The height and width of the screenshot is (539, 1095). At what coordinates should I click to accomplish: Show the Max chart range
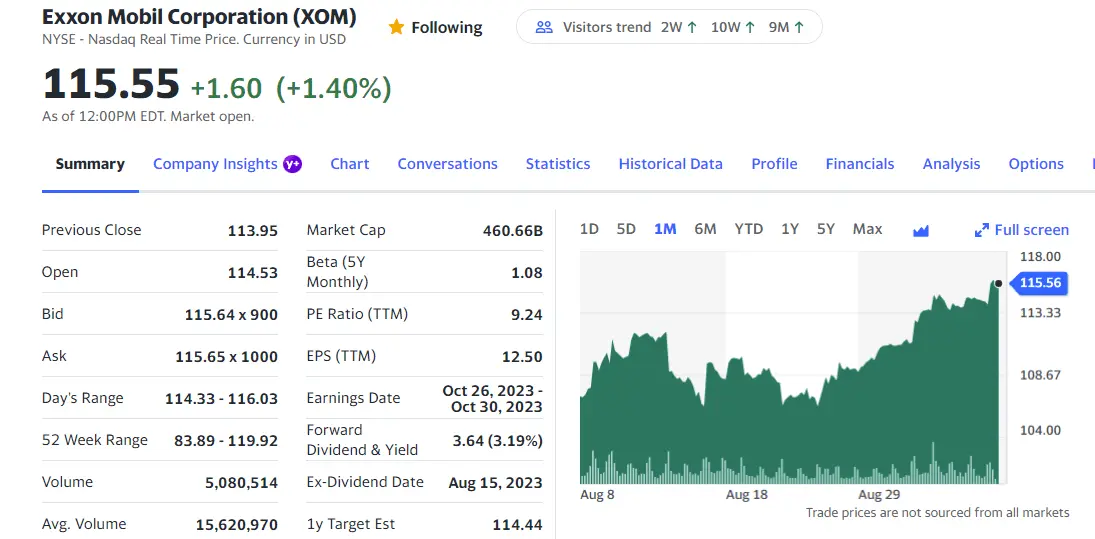[x=867, y=229]
